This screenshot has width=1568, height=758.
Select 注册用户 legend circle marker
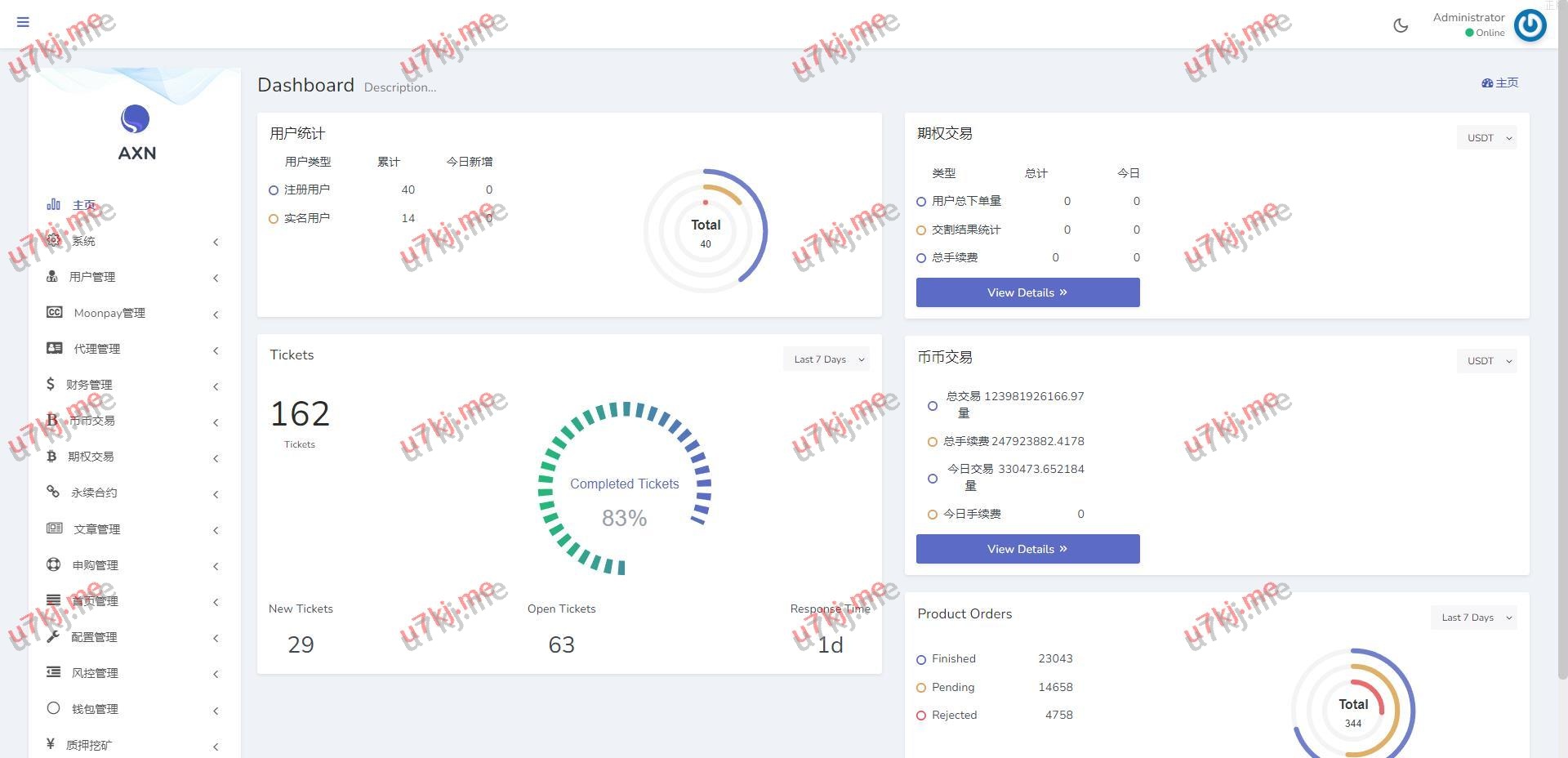pyautogui.click(x=274, y=190)
